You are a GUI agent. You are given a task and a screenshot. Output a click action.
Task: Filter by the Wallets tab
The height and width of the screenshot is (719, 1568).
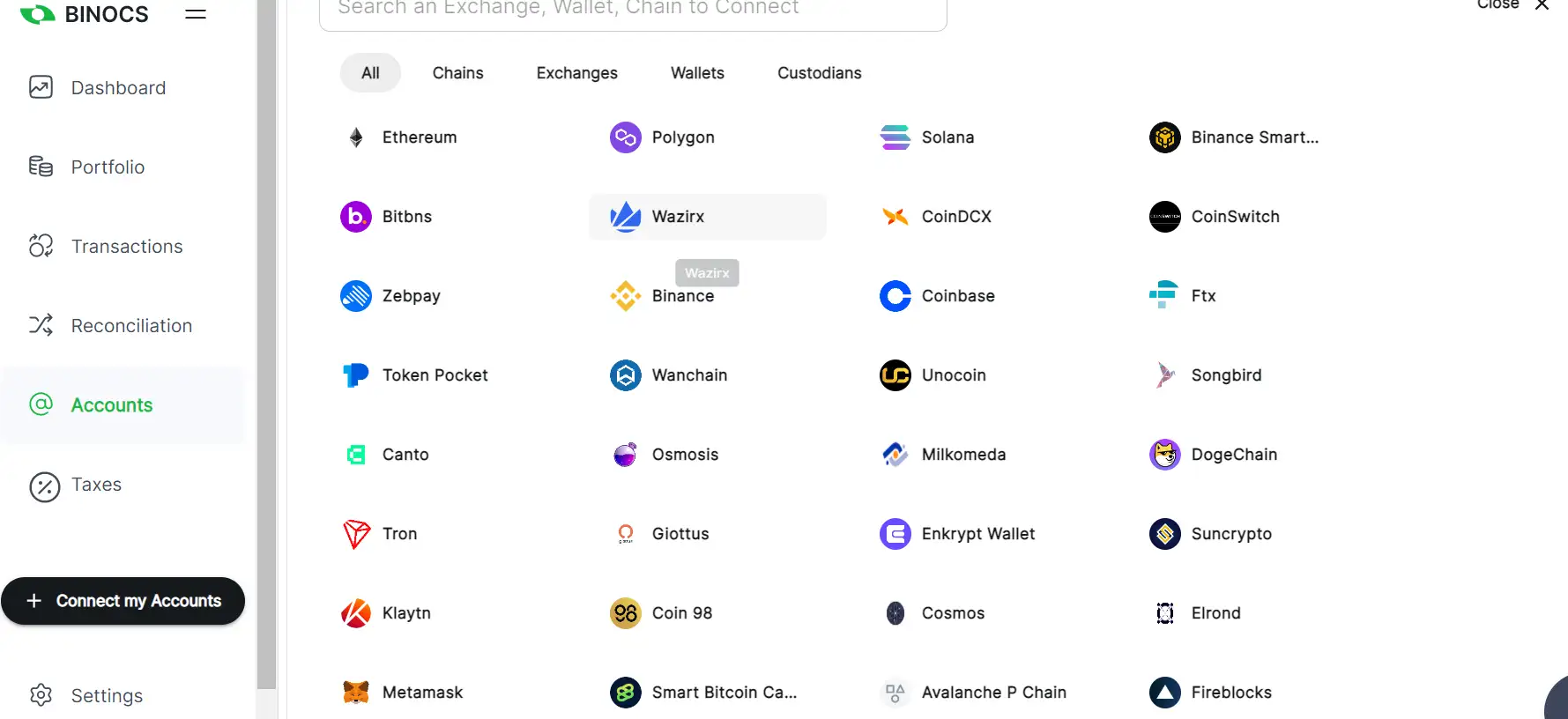[x=697, y=73]
